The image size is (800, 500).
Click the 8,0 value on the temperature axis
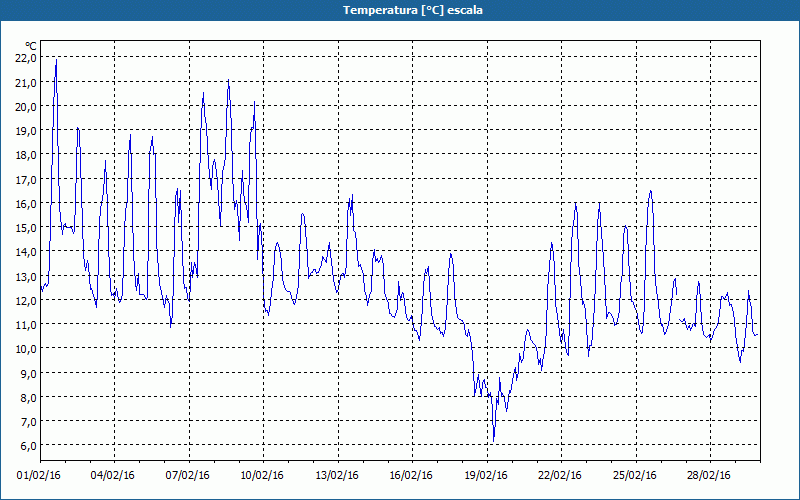click(29, 397)
